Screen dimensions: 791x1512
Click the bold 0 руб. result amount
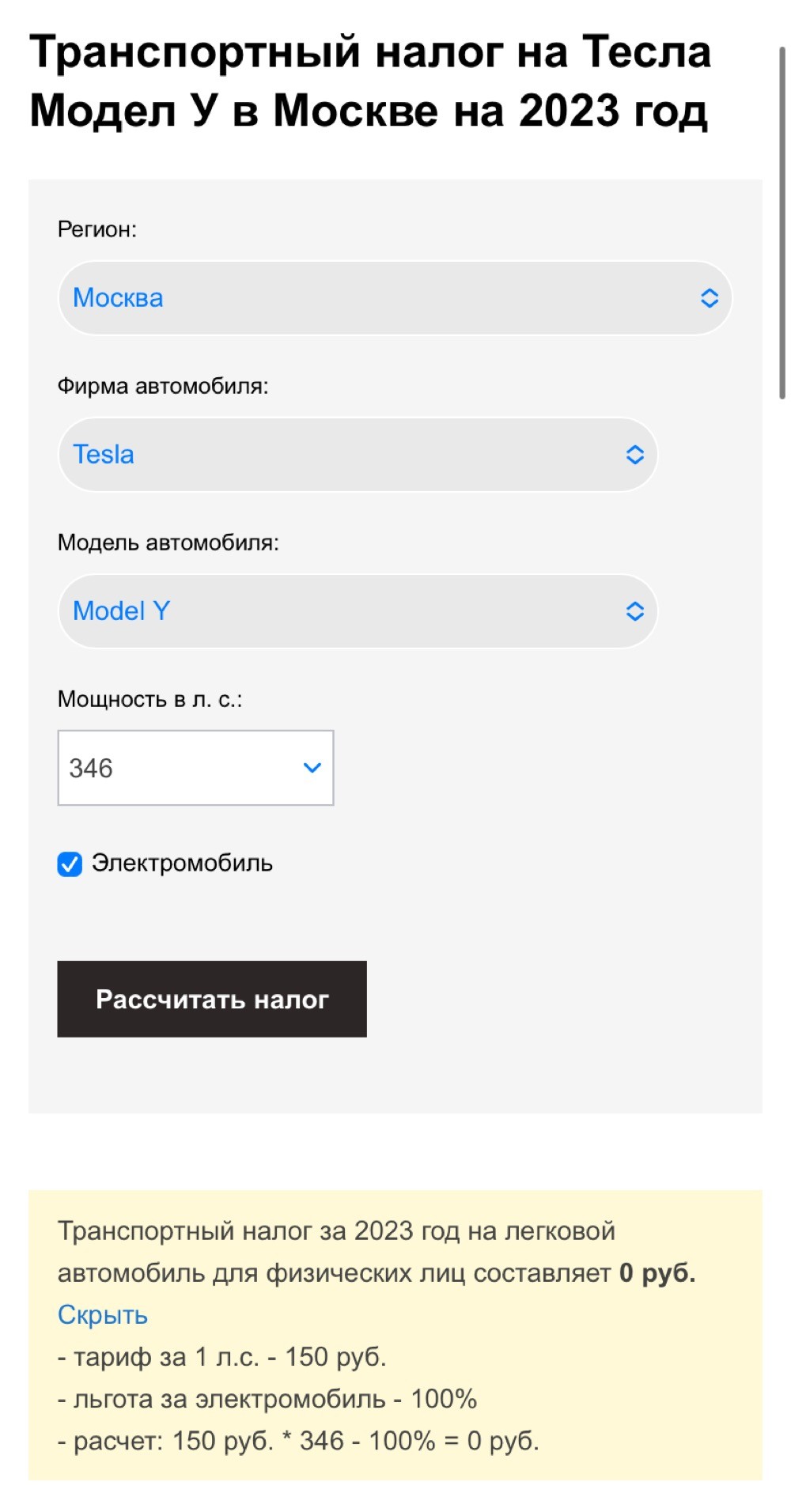[x=657, y=1273]
